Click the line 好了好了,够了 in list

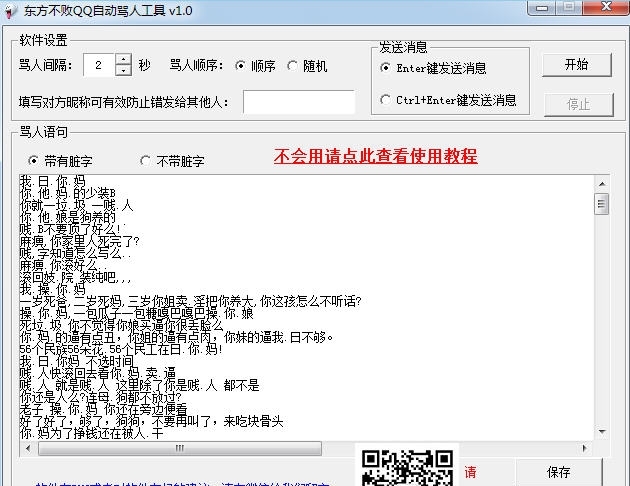point(151,421)
